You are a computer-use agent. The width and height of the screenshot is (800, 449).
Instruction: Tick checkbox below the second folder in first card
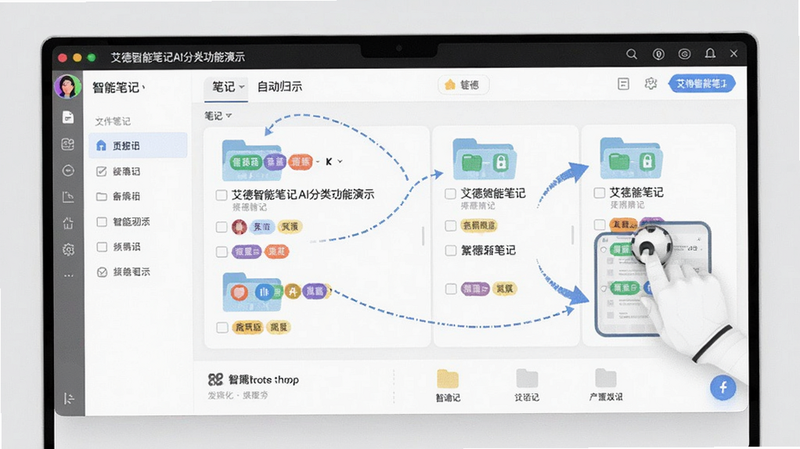point(222,327)
